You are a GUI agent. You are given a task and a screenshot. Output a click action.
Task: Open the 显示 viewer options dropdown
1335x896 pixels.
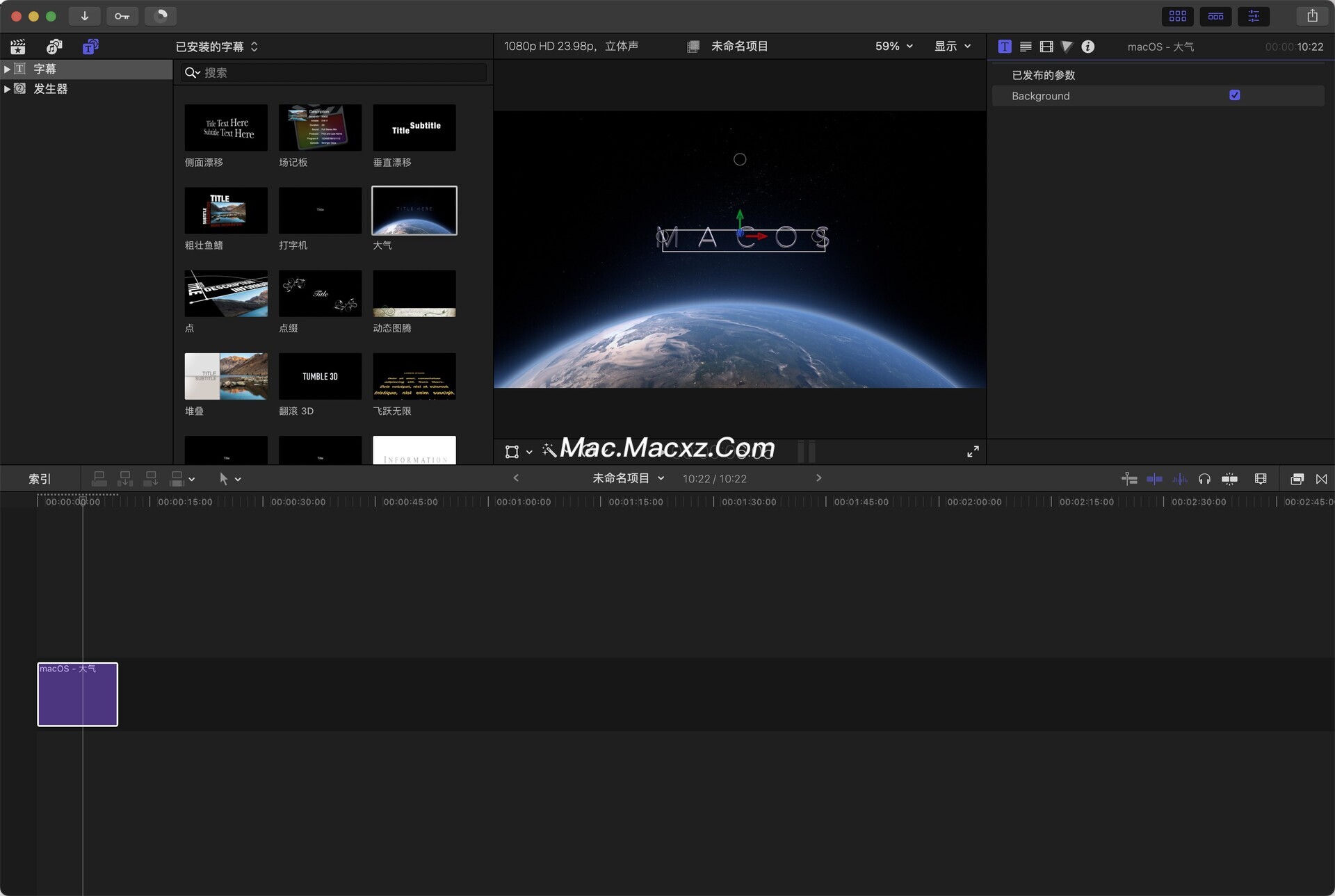click(953, 46)
